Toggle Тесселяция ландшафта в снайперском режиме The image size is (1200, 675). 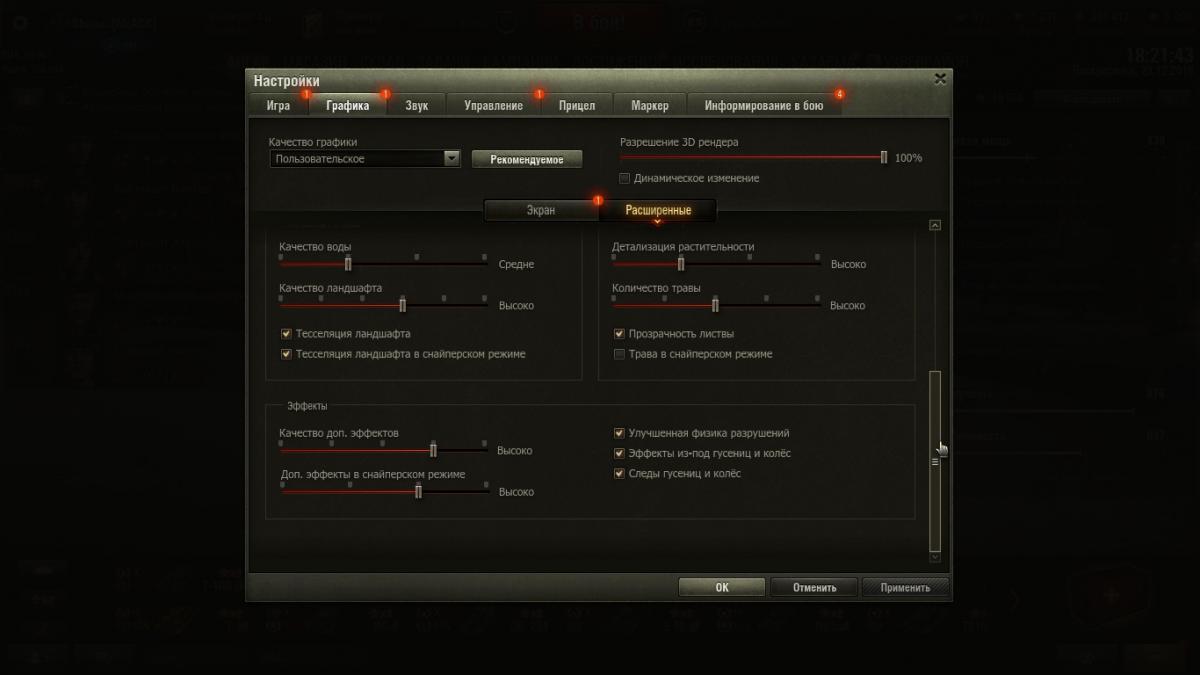tap(286, 354)
